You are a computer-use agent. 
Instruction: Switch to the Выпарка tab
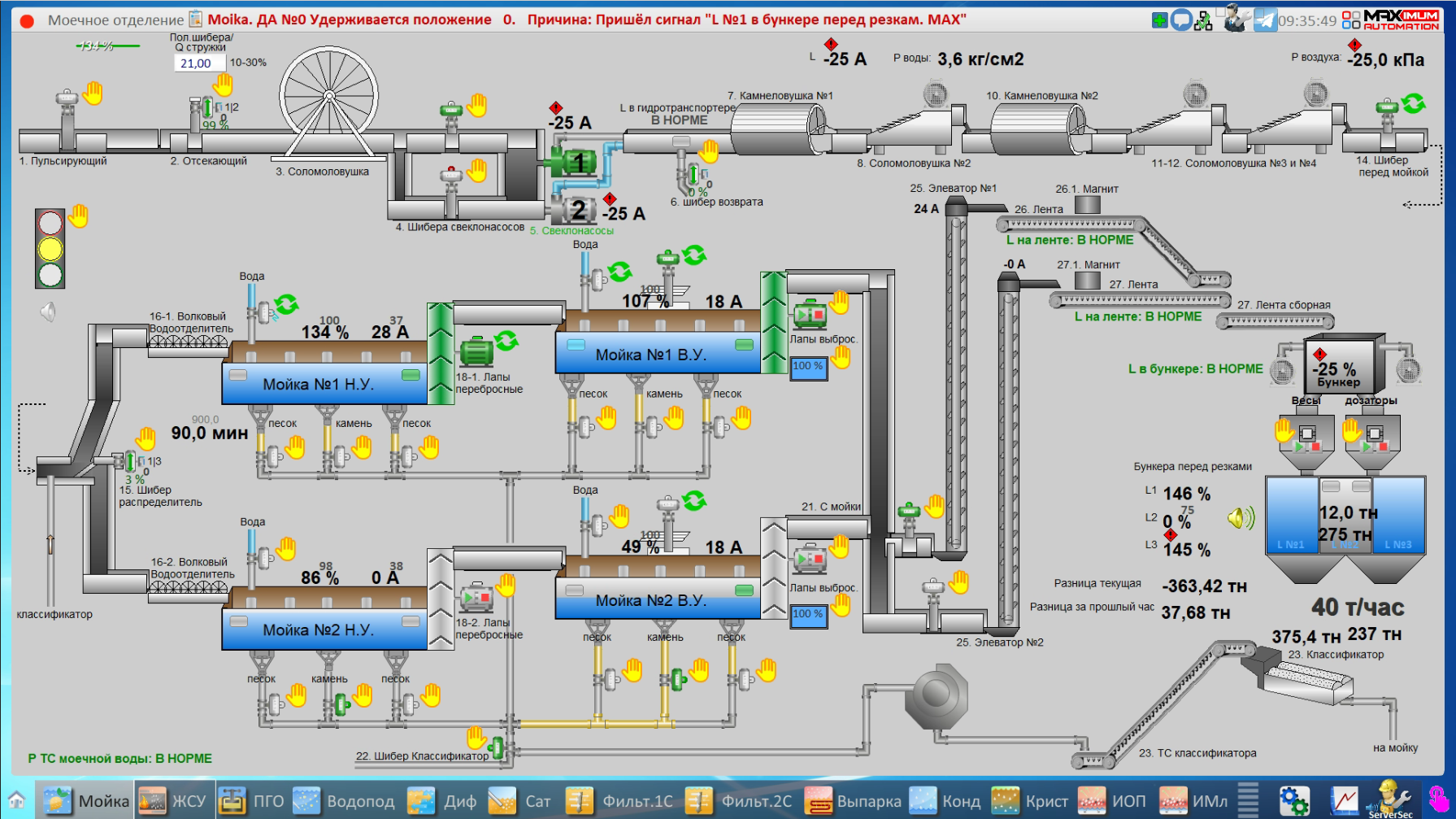point(853,801)
